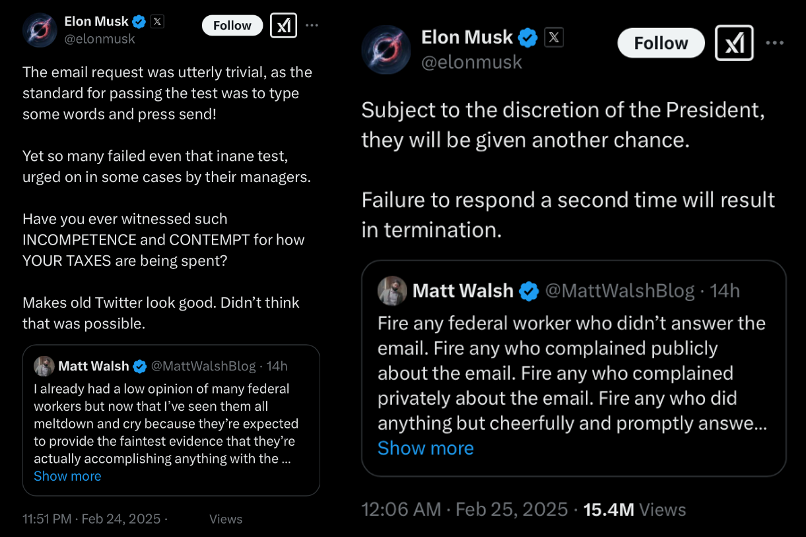806x537 pixels.
Task: Click X affiliation badge in the 12:06 AM tweet
Action: (555, 38)
